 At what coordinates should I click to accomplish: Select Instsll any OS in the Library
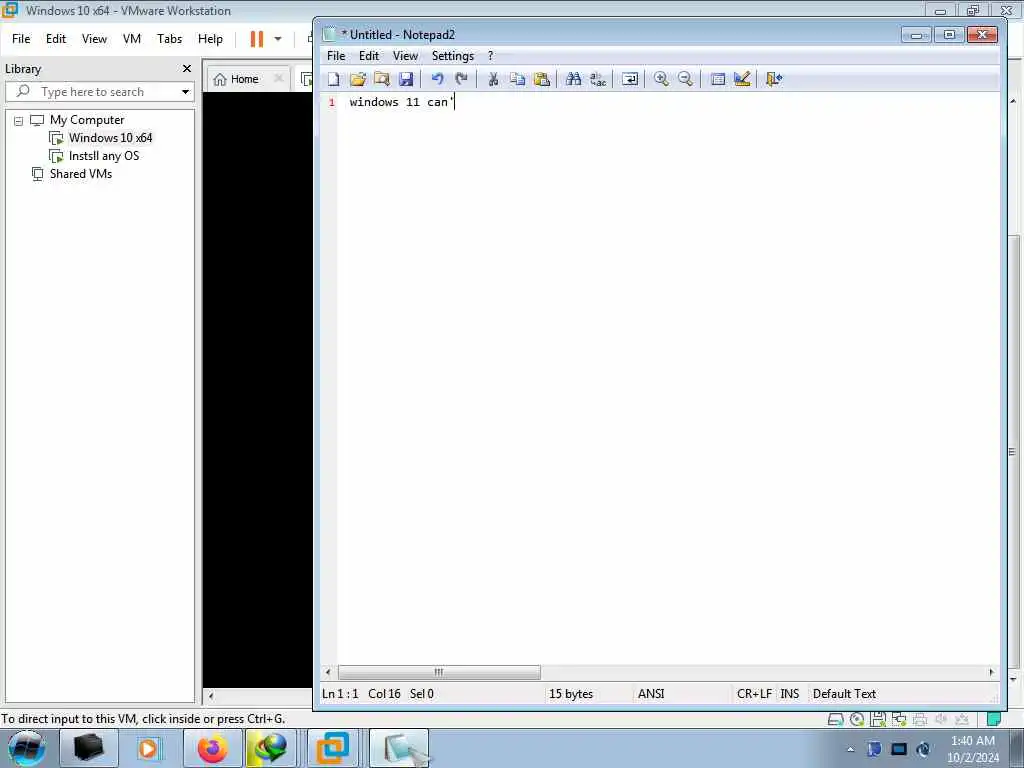(x=103, y=156)
